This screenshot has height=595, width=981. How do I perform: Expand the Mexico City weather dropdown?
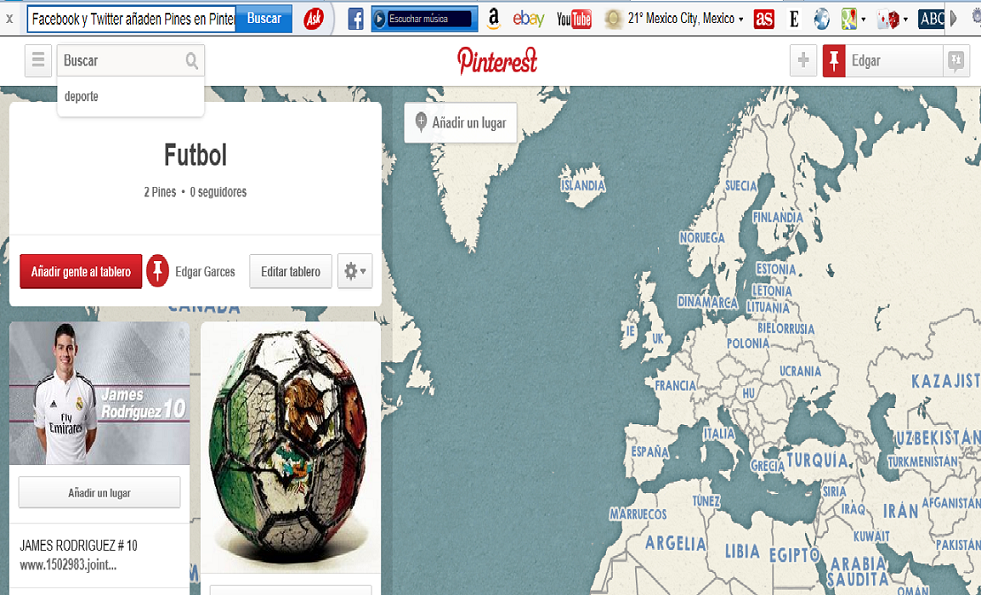tap(741, 19)
